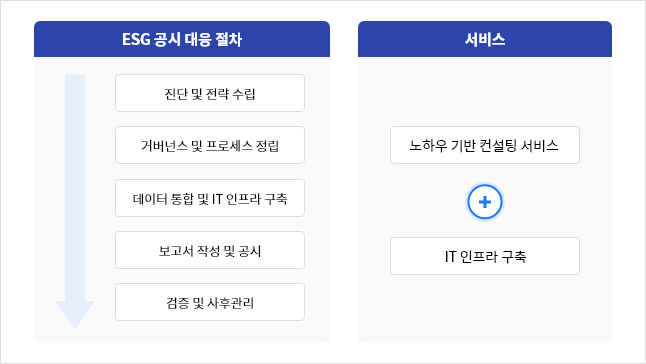Click the word ESG in left header

click(x=136, y=40)
